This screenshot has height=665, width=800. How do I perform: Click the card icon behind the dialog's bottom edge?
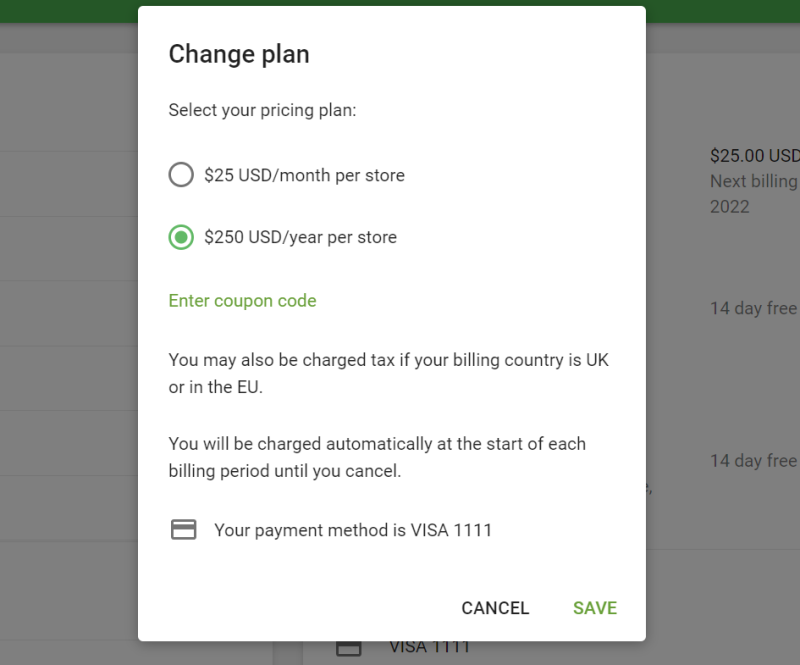pos(348,648)
